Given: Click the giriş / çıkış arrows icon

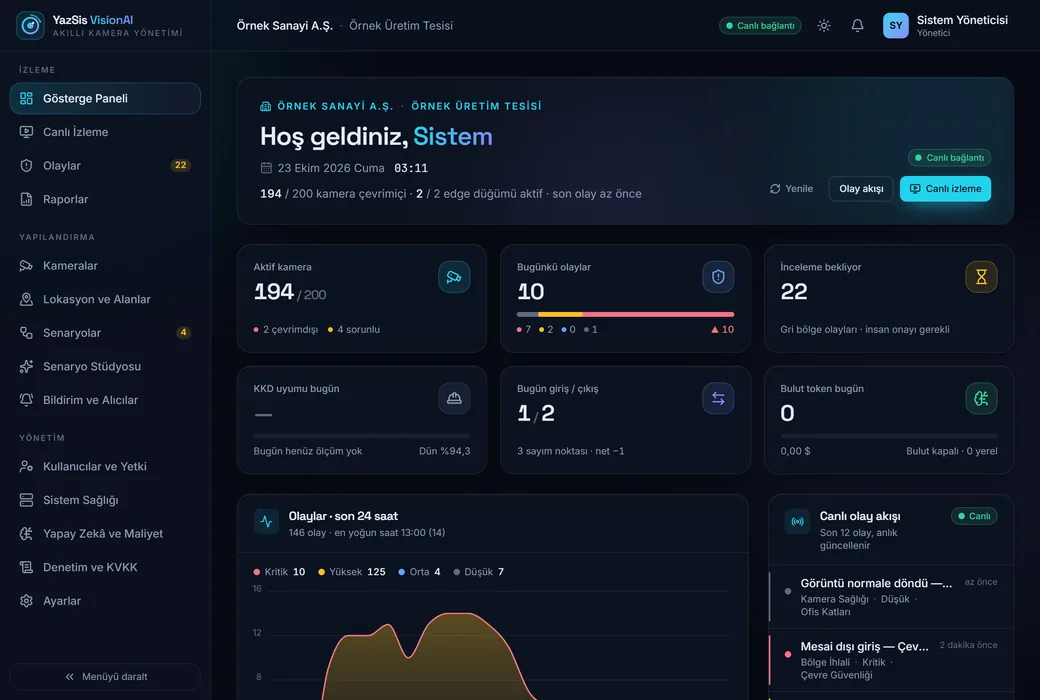Looking at the screenshot, I should point(718,398).
